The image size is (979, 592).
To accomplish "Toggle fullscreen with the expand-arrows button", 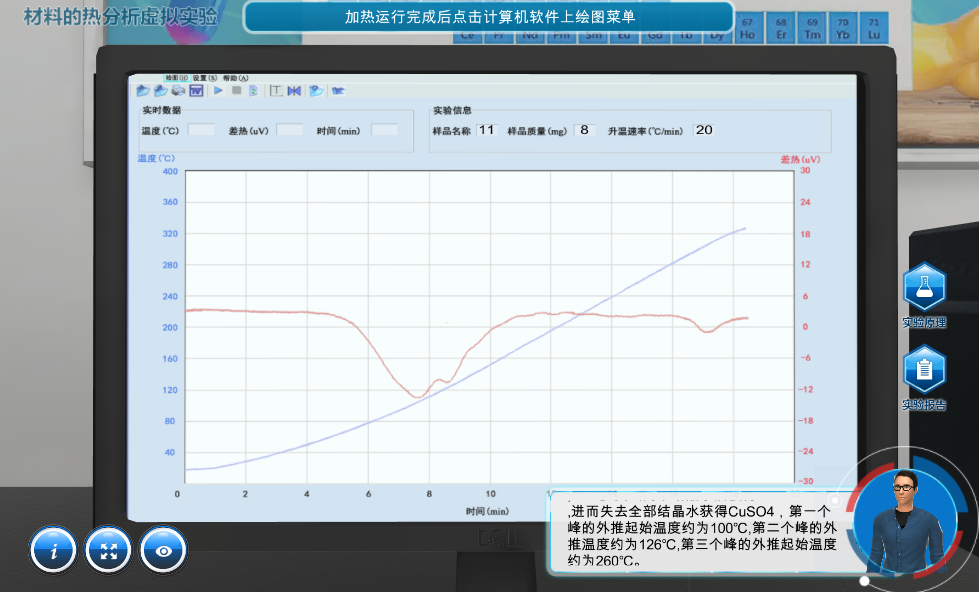I will coord(109,550).
